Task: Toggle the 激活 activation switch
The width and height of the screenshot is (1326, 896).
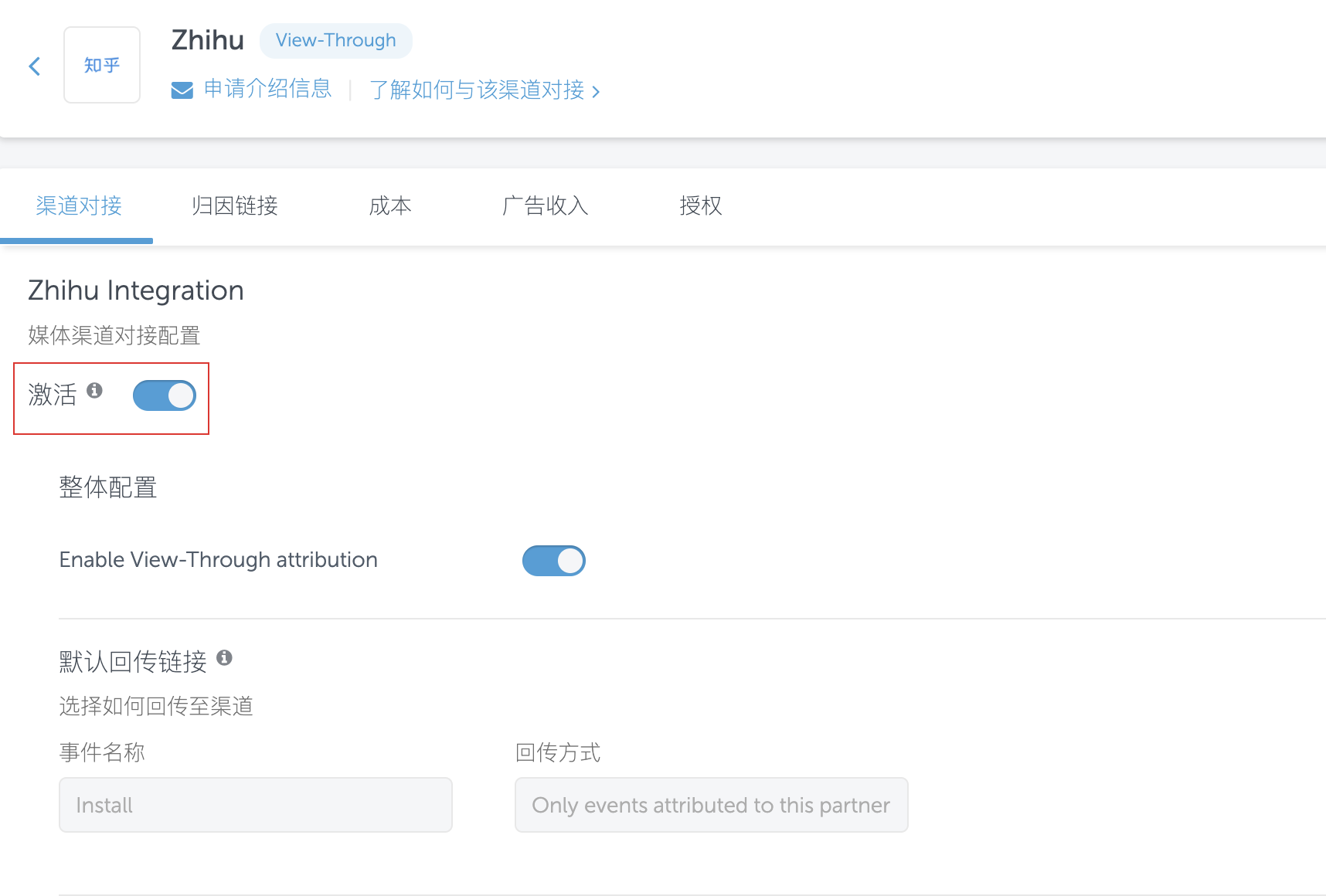Action: [x=165, y=395]
